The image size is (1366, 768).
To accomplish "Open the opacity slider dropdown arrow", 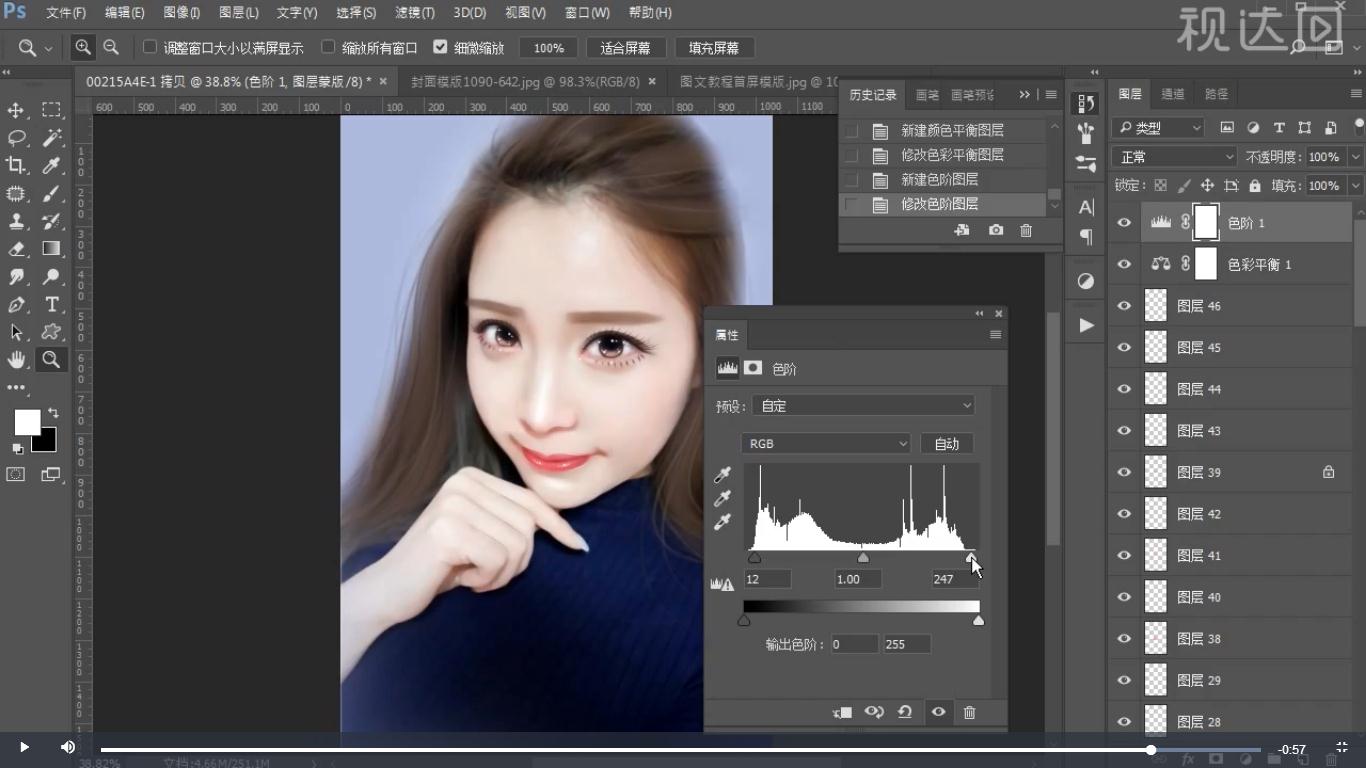I will pyautogui.click(x=1356, y=157).
